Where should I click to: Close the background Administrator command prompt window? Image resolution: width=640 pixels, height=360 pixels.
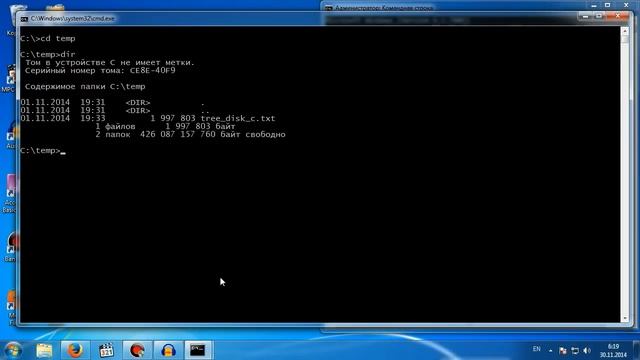click(x=626, y=5)
